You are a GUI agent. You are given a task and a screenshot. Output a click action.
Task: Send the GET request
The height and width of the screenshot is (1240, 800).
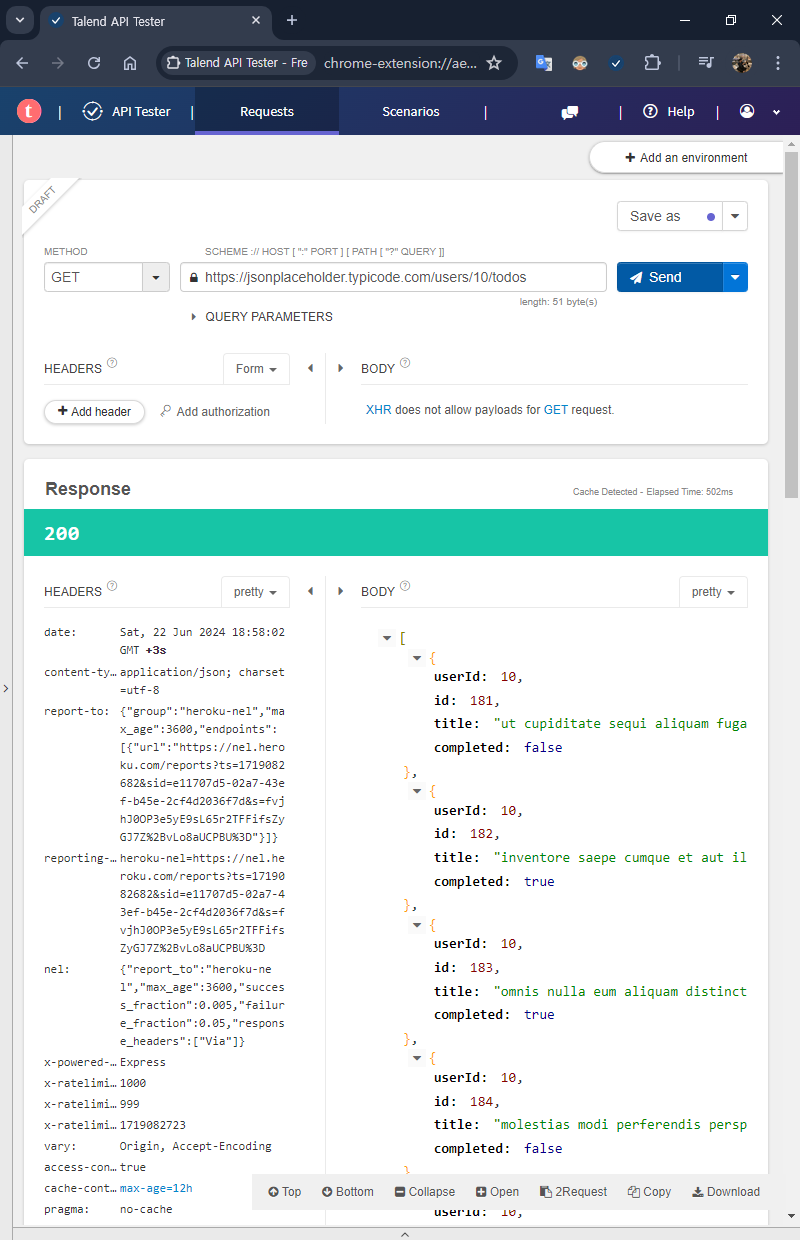click(669, 277)
